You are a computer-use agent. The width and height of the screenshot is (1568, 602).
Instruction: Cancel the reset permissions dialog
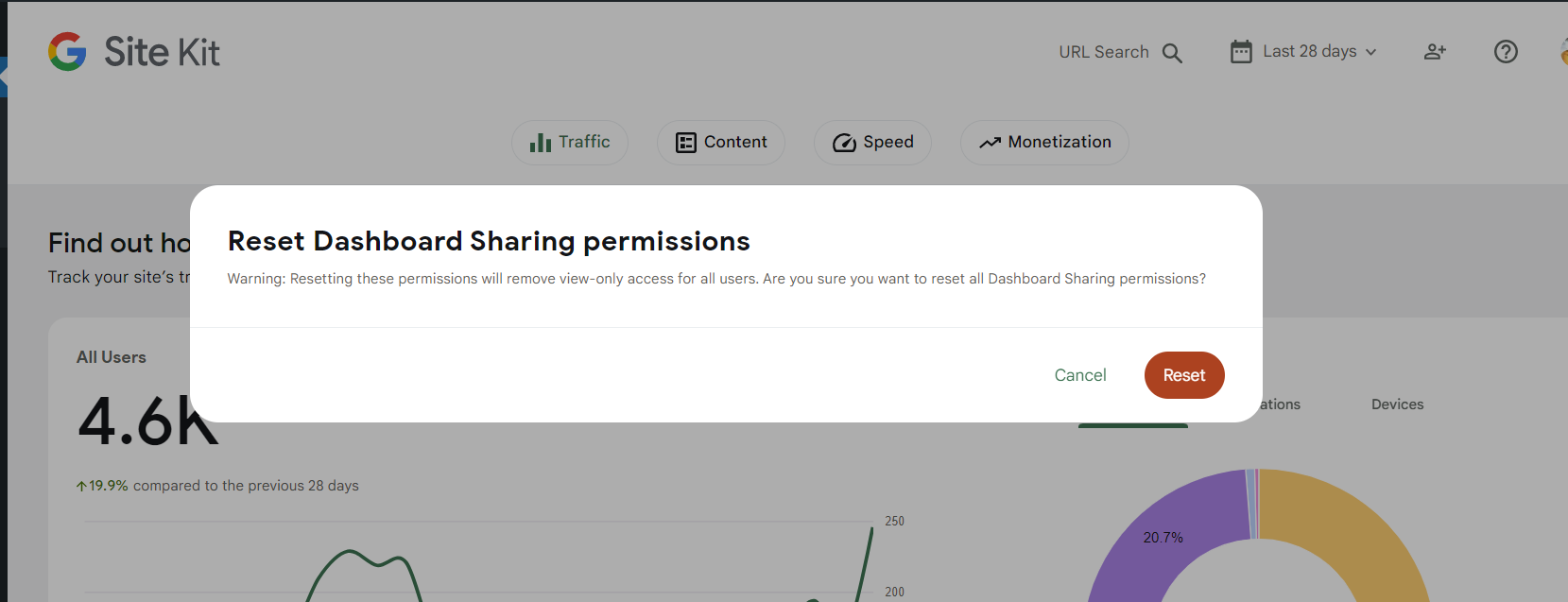pyautogui.click(x=1080, y=375)
